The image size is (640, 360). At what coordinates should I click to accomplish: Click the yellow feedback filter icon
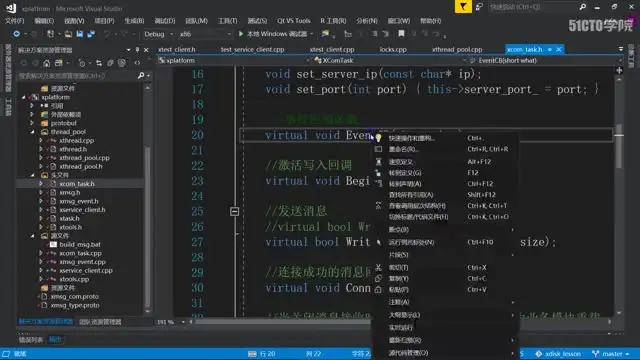point(463,7)
